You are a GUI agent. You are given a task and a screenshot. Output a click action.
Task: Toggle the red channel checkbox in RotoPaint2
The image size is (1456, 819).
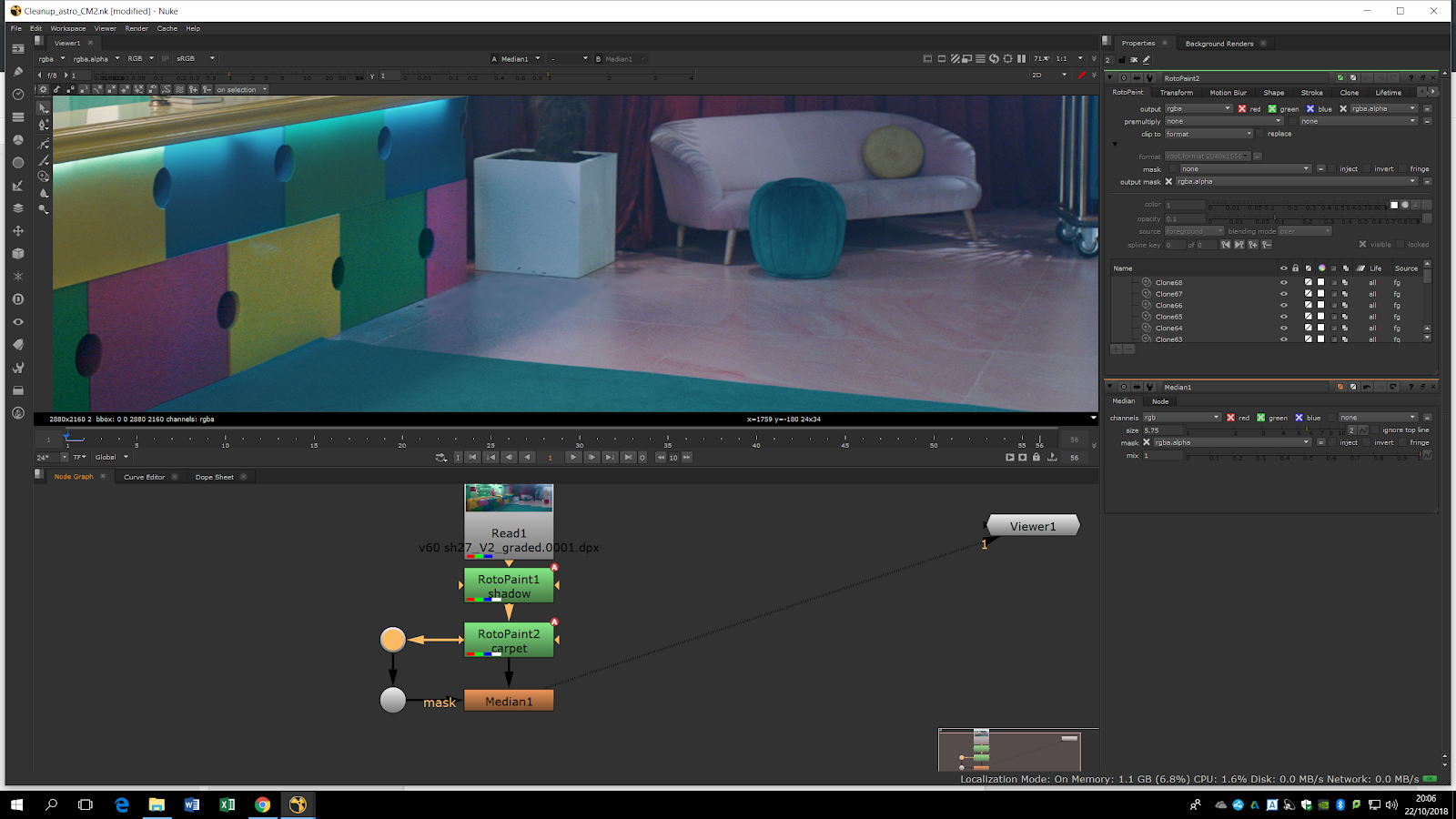tap(1242, 109)
